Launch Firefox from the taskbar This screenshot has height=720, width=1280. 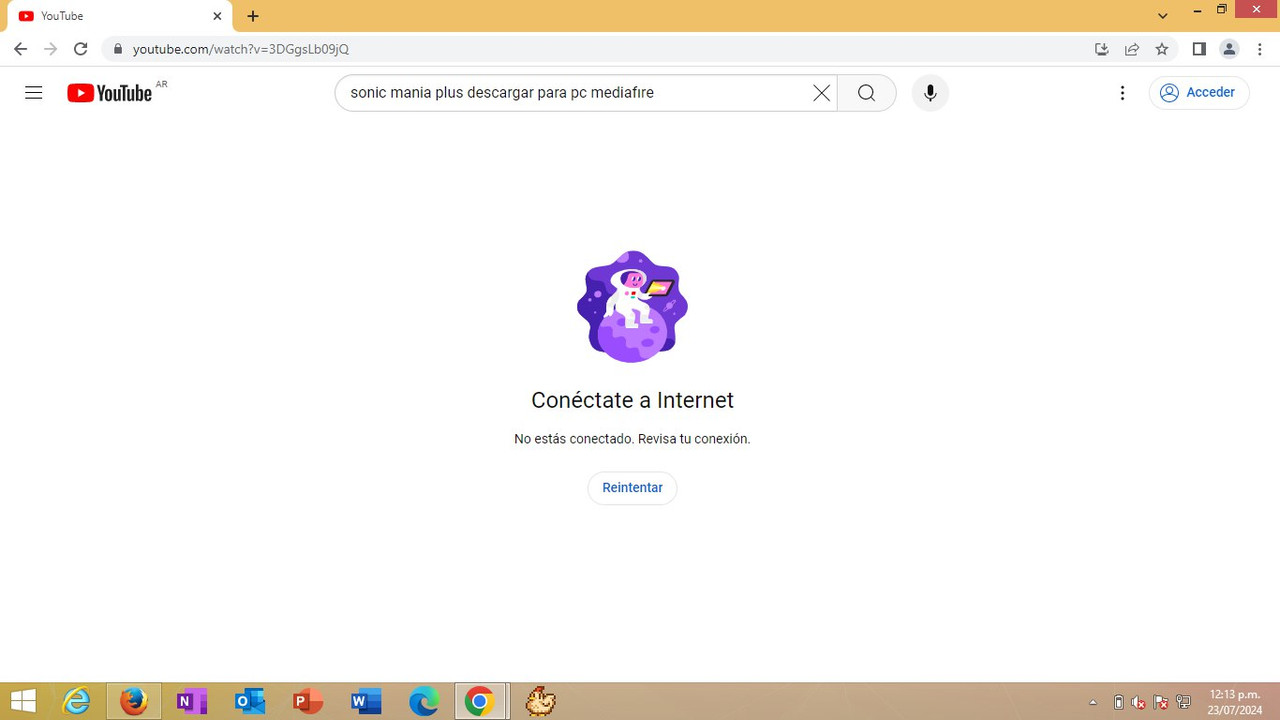tap(134, 701)
